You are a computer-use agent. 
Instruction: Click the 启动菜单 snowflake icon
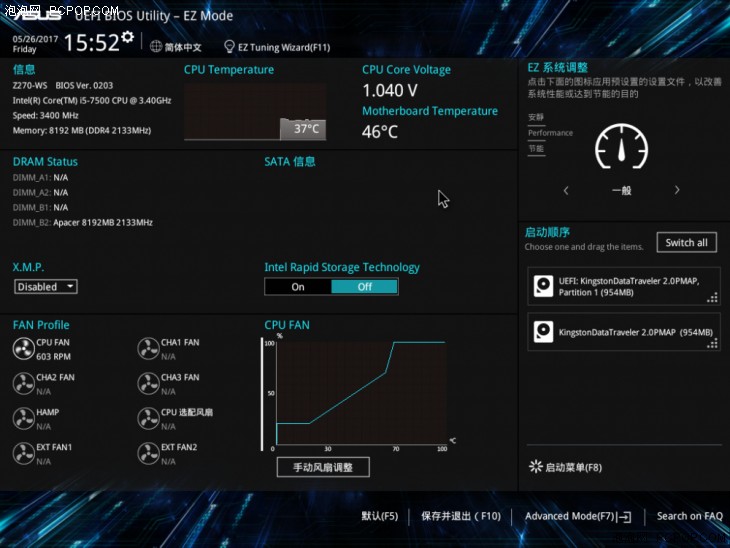[x=535, y=467]
